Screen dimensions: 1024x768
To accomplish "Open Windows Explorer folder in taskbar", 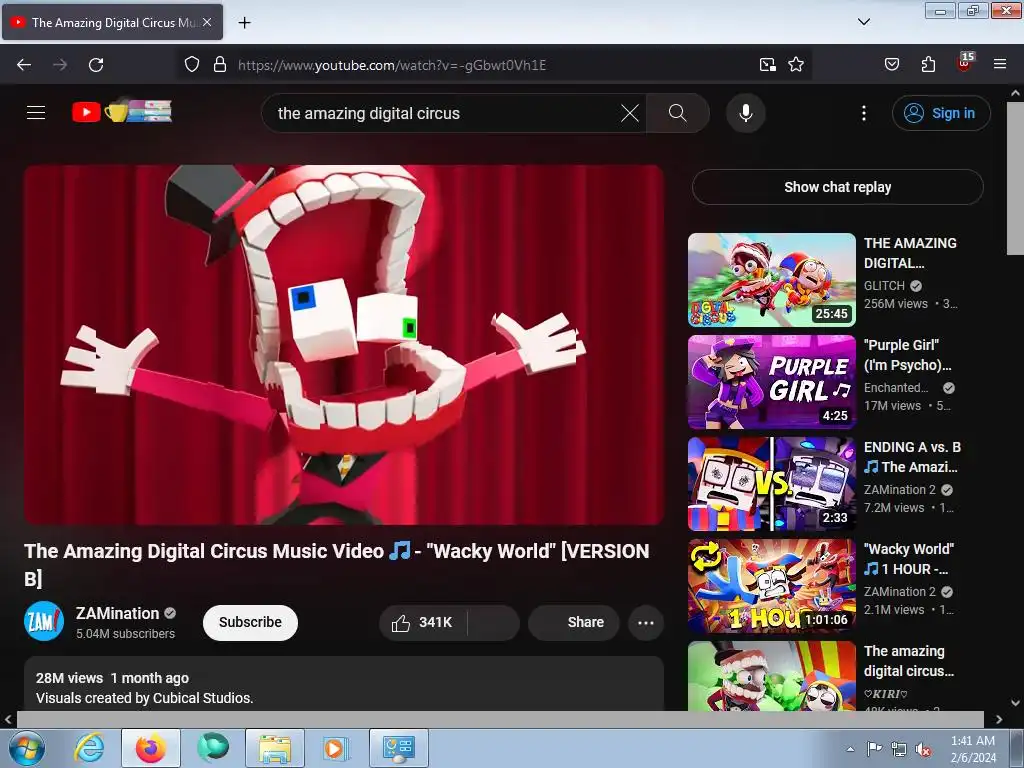I will [275, 748].
